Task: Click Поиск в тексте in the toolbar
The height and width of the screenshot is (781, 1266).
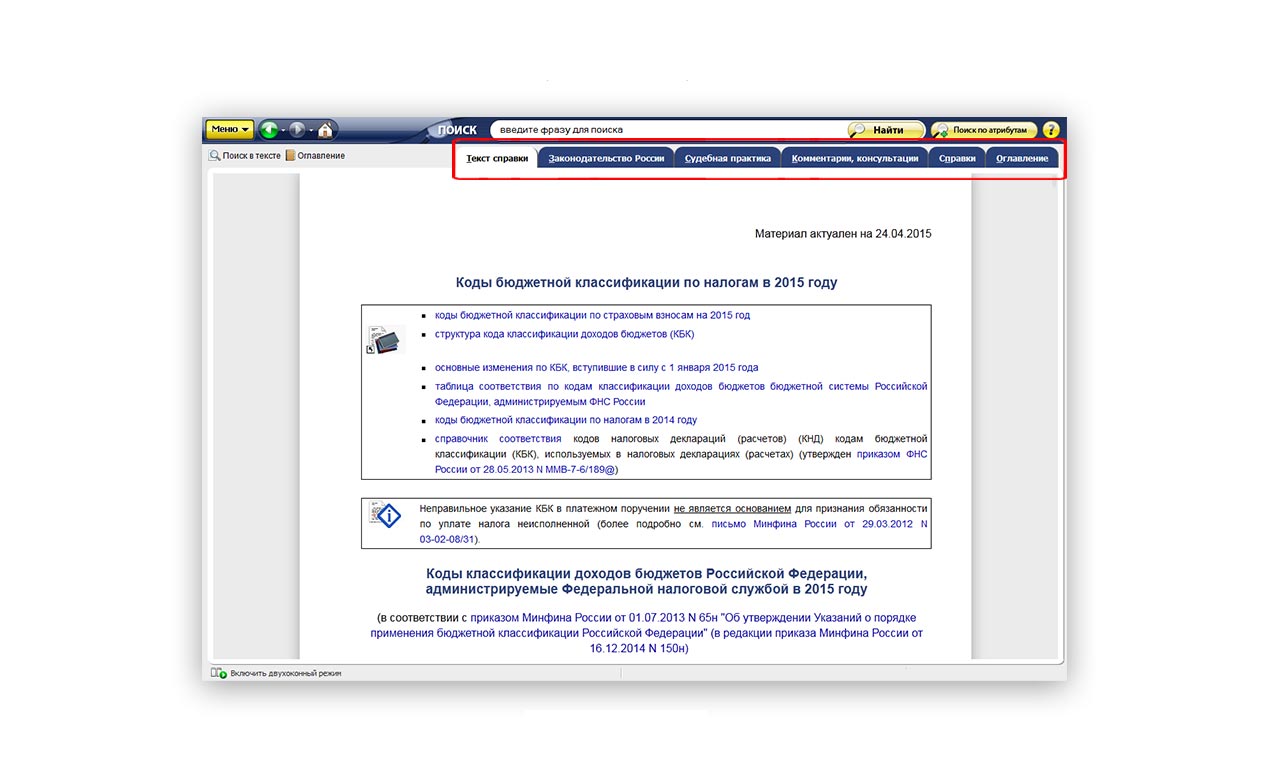Action: [245, 156]
